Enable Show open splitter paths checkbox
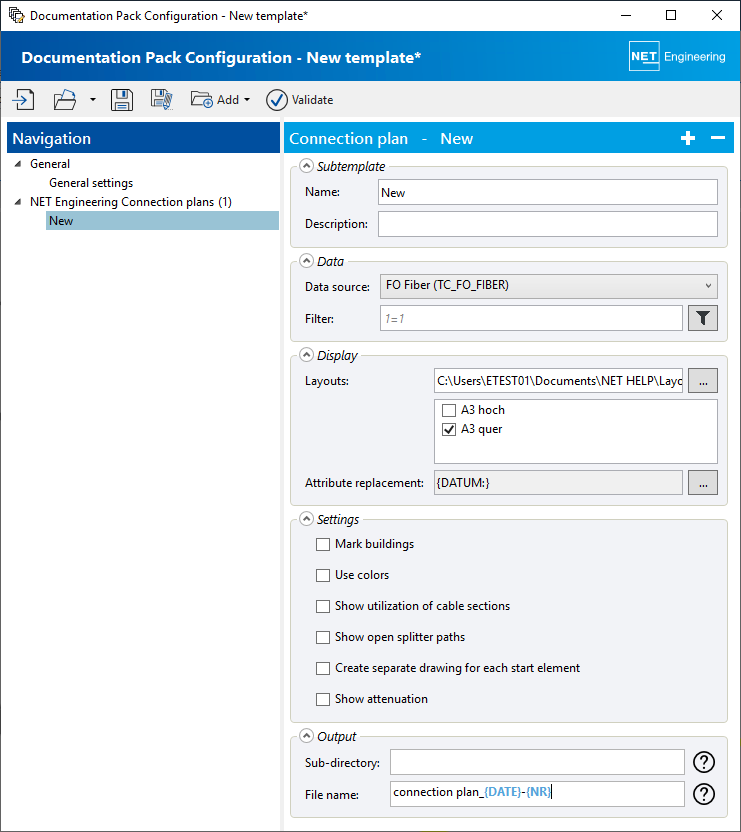Image resolution: width=741 pixels, height=832 pixels. [x=323, y=637]
